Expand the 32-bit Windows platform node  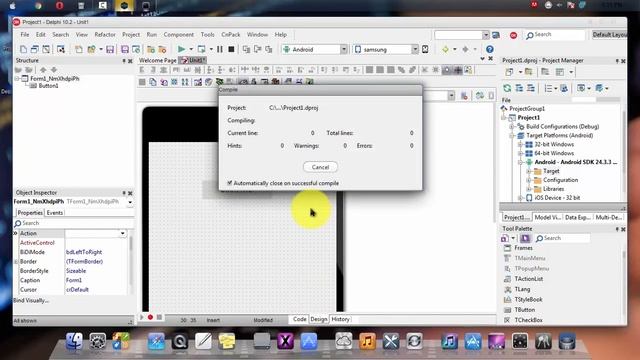coord(520,144)
